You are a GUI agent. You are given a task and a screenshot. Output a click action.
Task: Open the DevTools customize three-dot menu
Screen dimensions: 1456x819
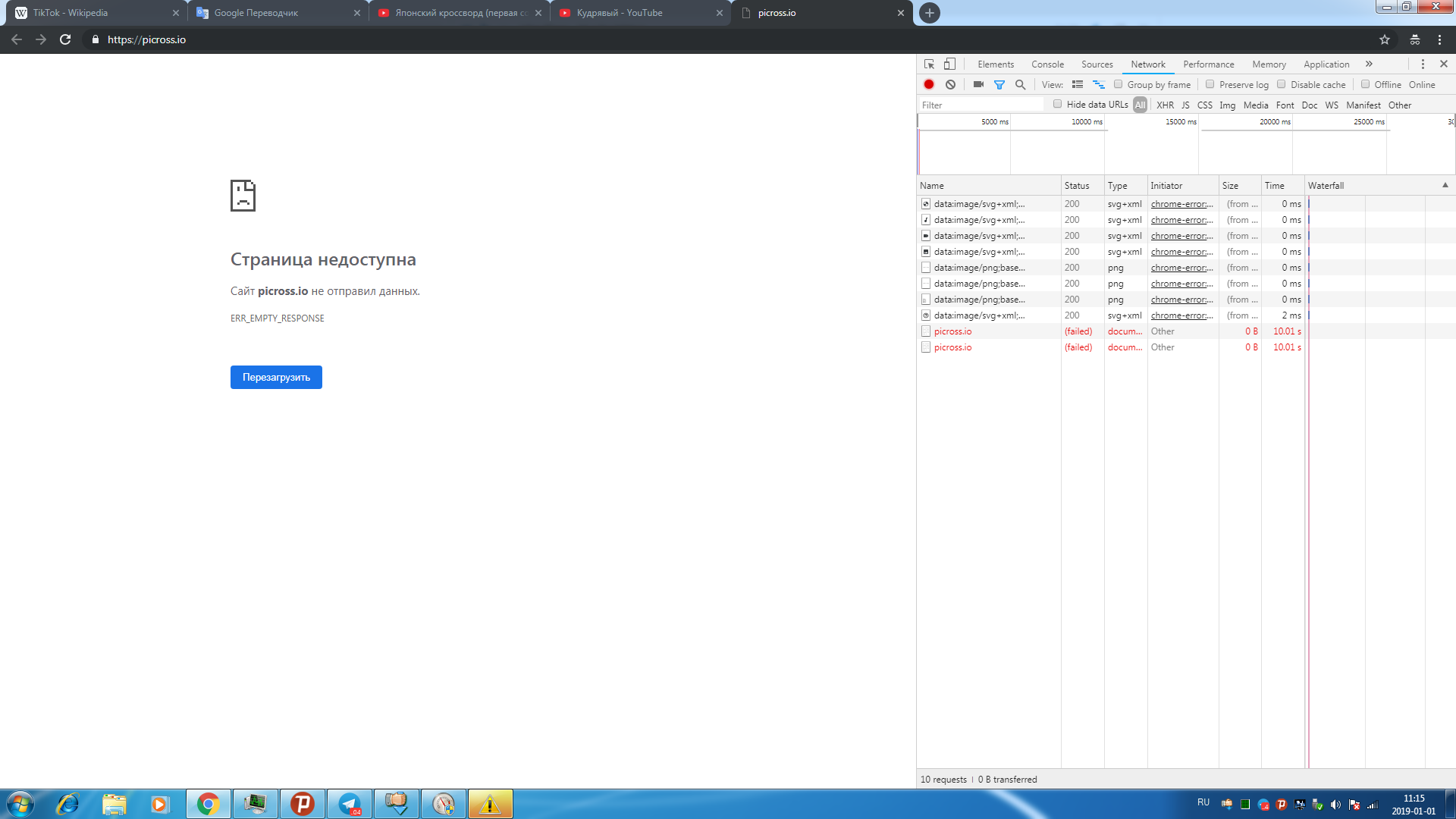click(x=1423, y=64)
